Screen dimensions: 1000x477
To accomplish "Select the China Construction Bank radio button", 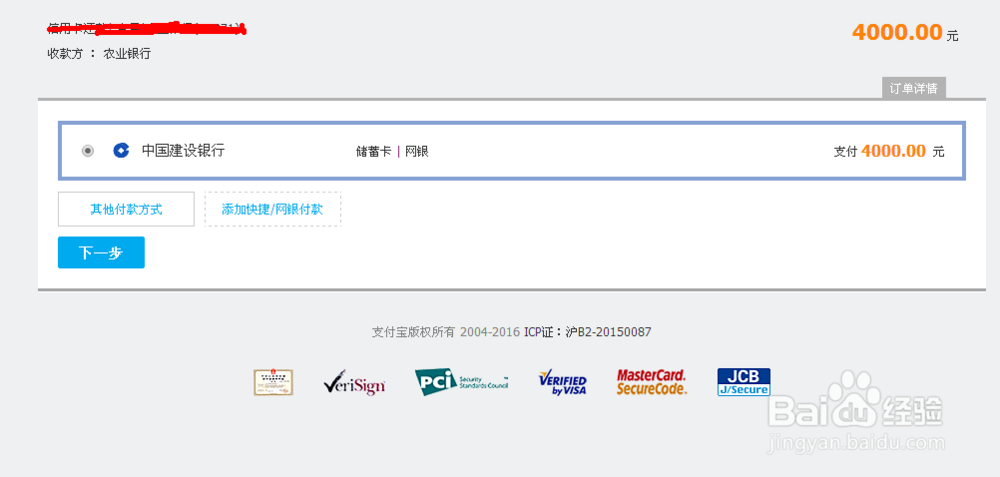I will click(x=87, y=151).
